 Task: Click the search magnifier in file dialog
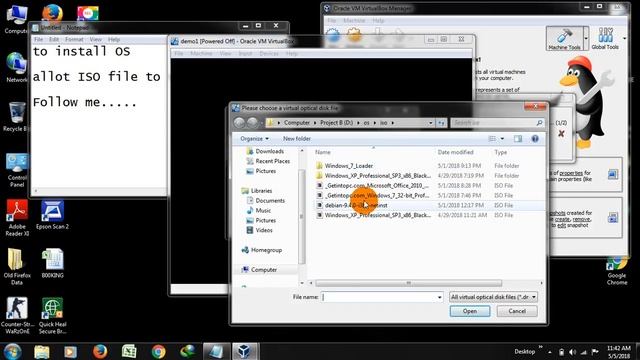[x=539, y=122]
